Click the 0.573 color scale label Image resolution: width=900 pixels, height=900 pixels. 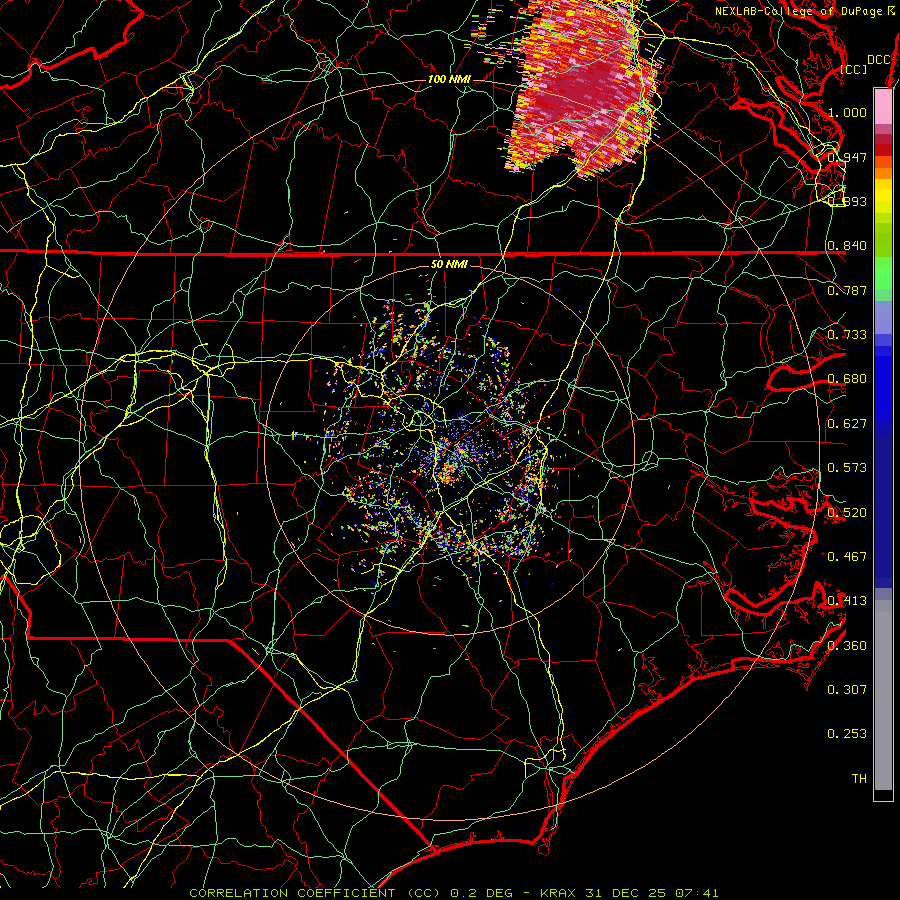[847, 467]
